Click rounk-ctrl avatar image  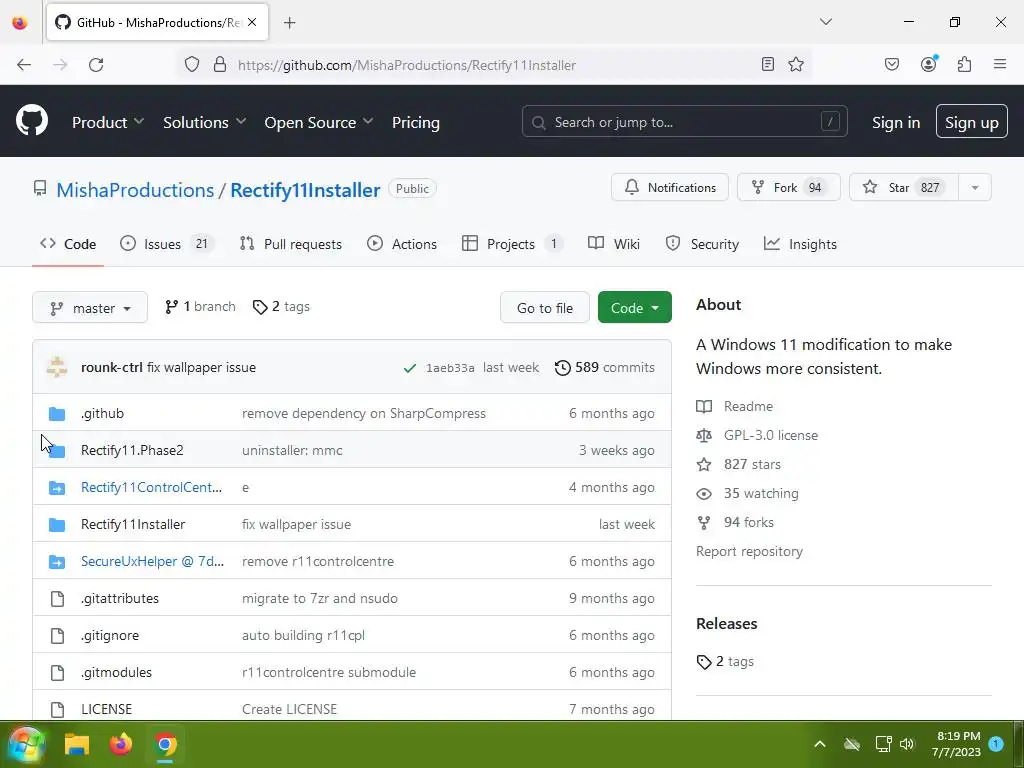[57, 367]
